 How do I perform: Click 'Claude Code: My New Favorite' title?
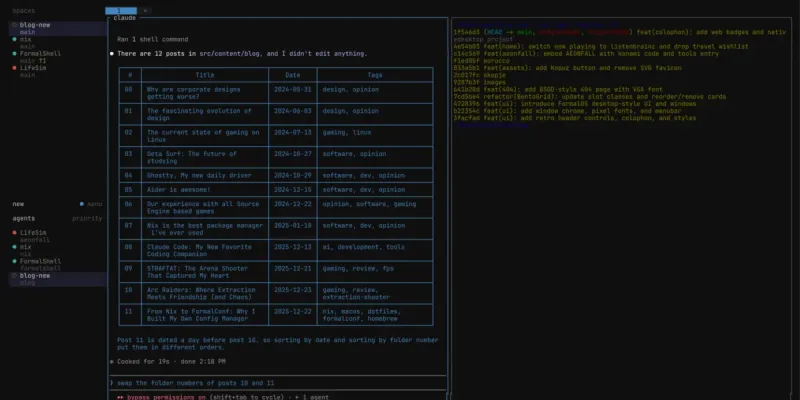(x=199, y=251)
